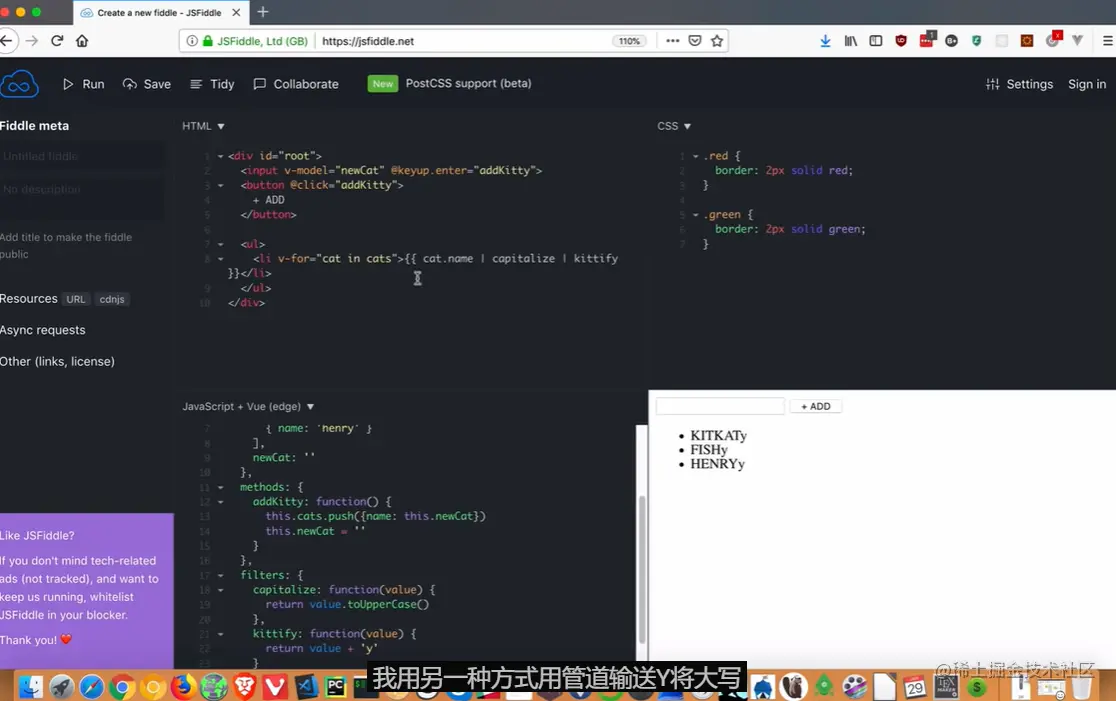Bookmark this page with the star

pos(717,41)
